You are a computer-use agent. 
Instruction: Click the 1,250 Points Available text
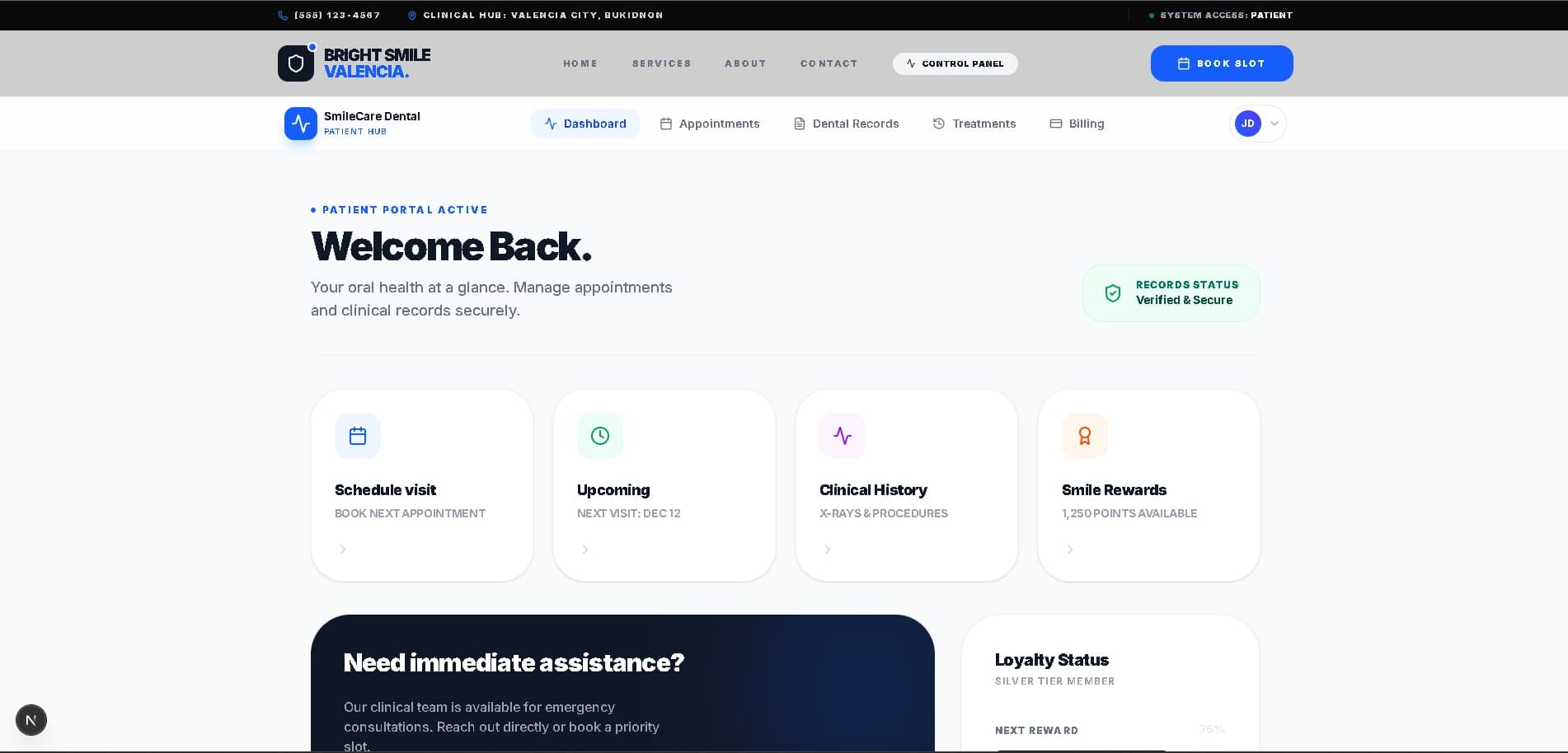coord(1129,513)
